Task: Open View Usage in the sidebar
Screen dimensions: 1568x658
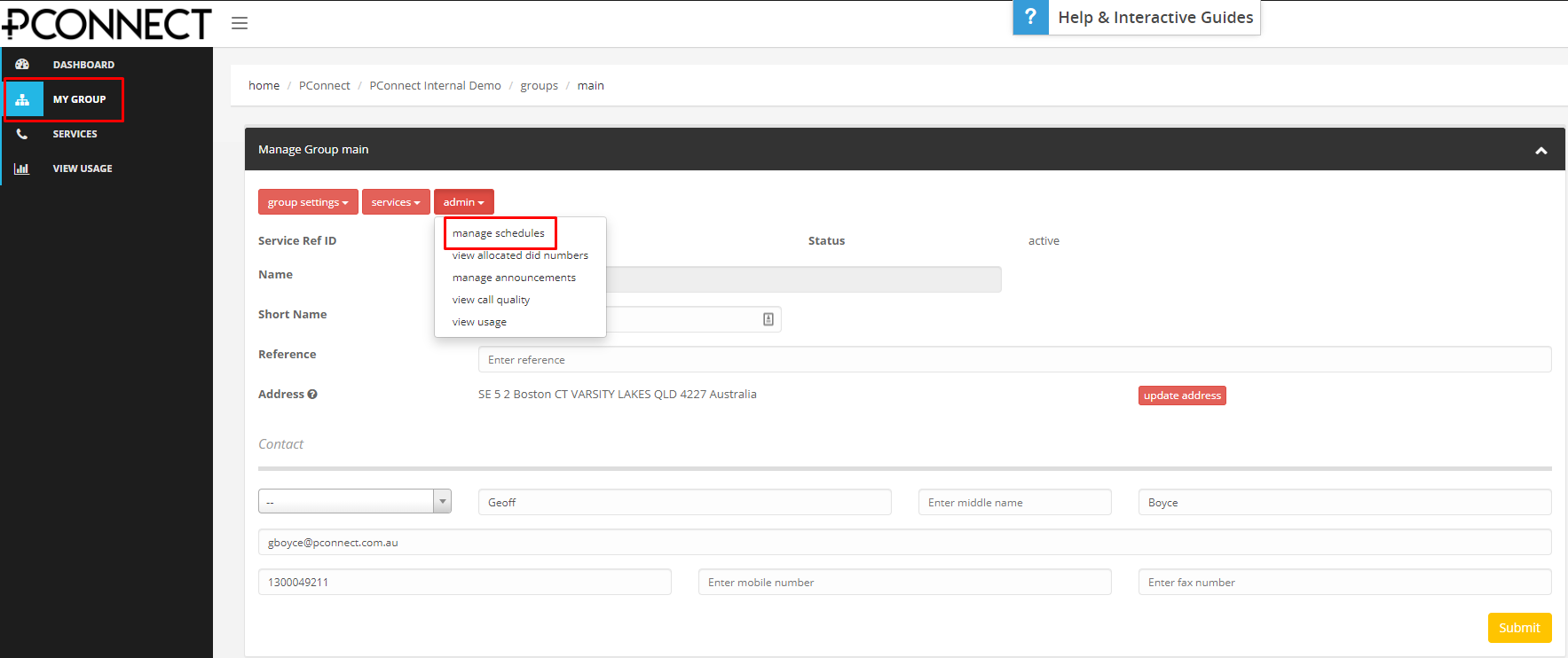Action: click(x=83, y=168)
